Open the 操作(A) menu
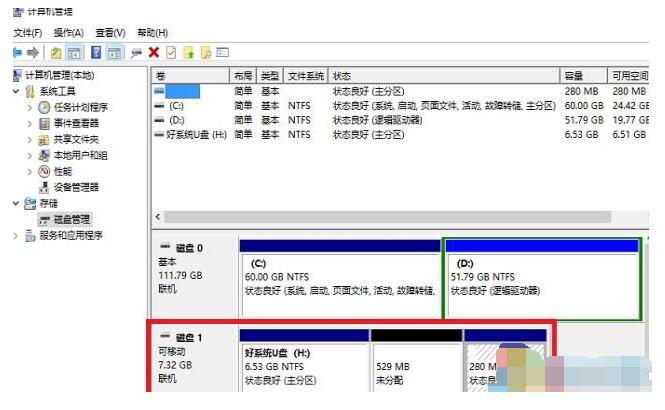Screen dimensions: 665x410 pyautogui.click(x=69, y=33)
